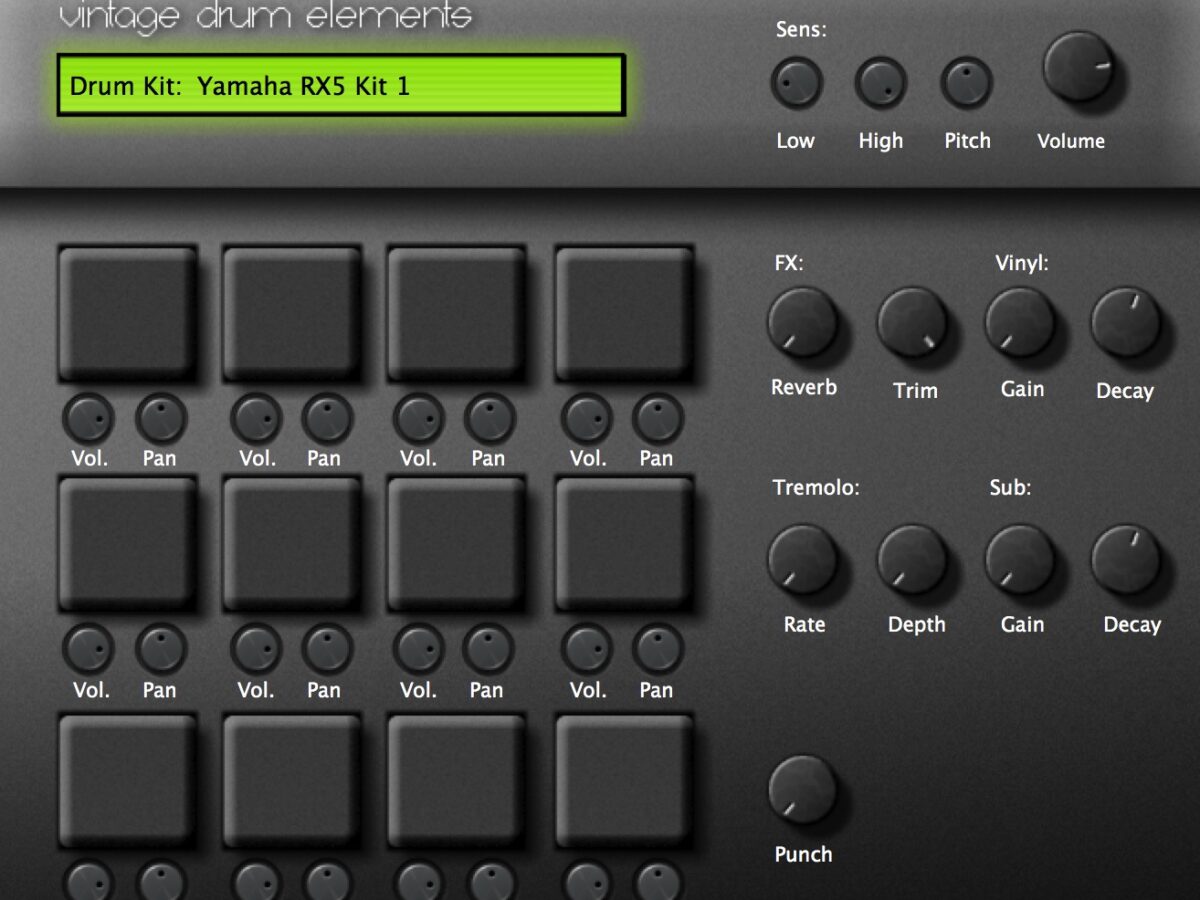
Task: Click the FX Reverb knob
Action: click(x=802, y=323)
